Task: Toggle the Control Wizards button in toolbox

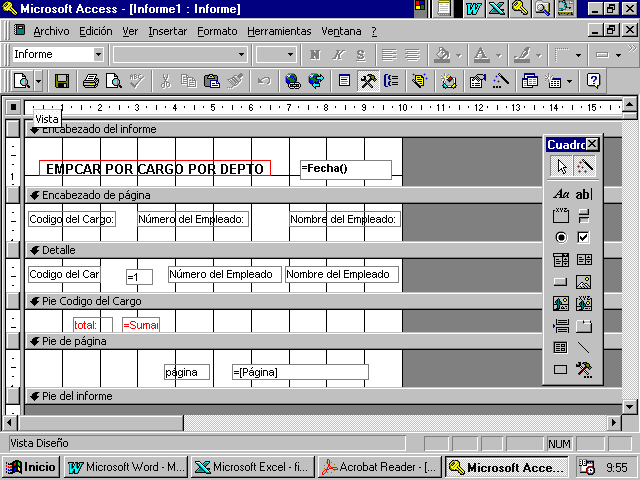Action: [x=584, y=166]
